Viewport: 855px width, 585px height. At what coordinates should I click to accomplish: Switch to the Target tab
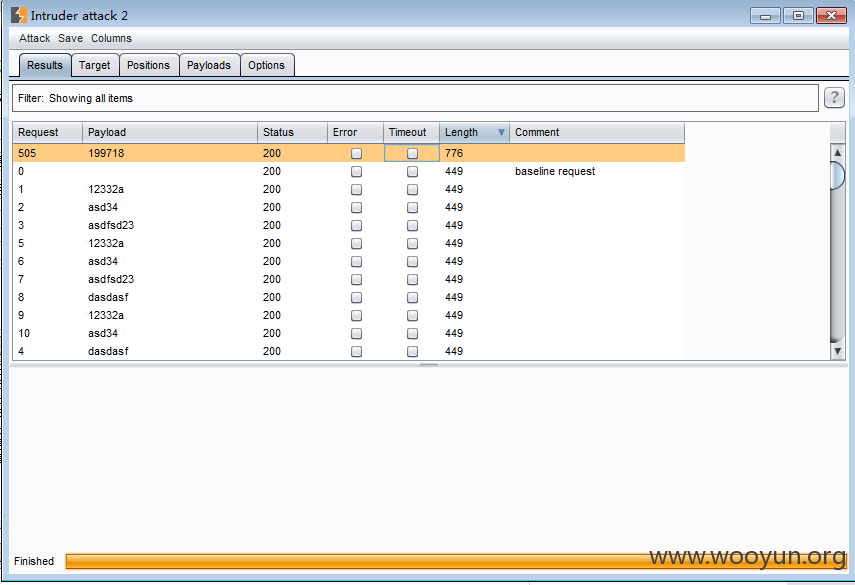tap(95, 65)
